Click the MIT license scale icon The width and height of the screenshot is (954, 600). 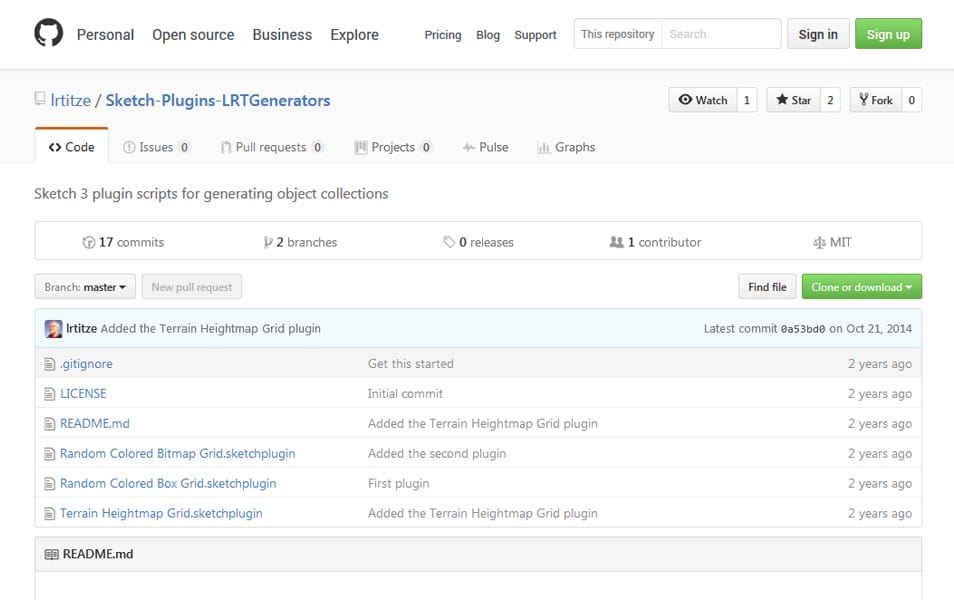pyautogui.click(x=820, y=243)
